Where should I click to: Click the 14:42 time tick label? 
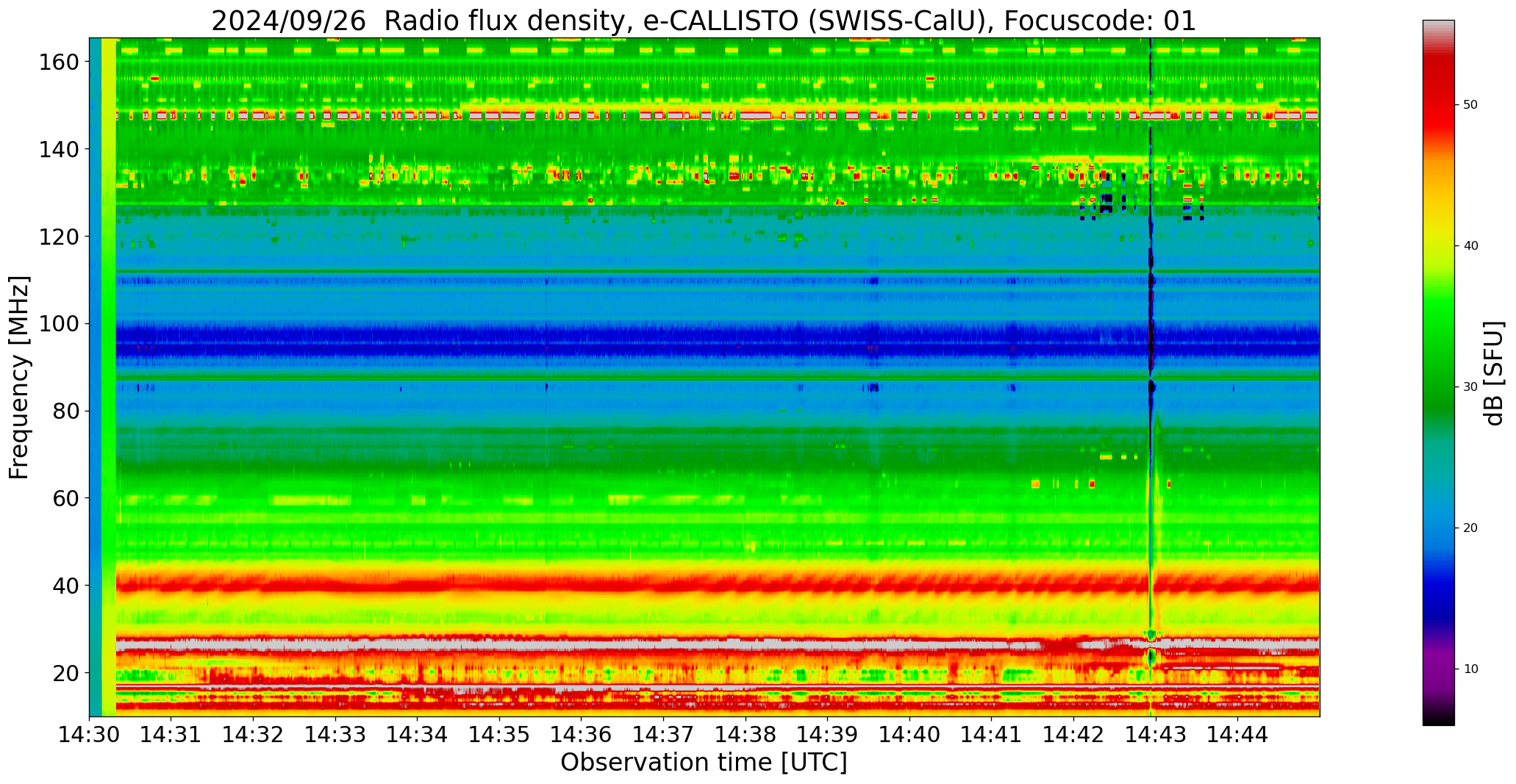click(x=1073, y=734)
